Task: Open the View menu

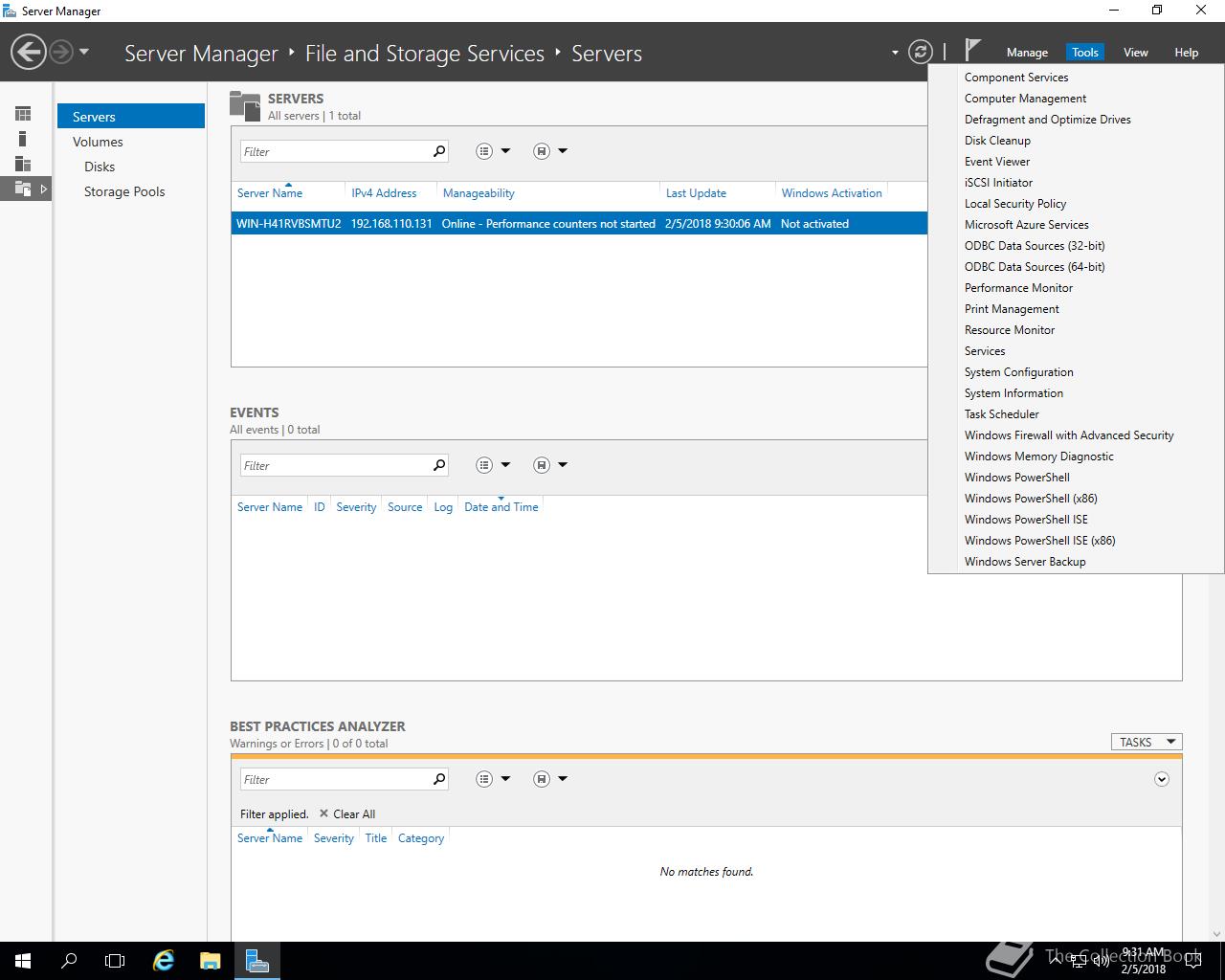Action: [x=1135, y=53]
